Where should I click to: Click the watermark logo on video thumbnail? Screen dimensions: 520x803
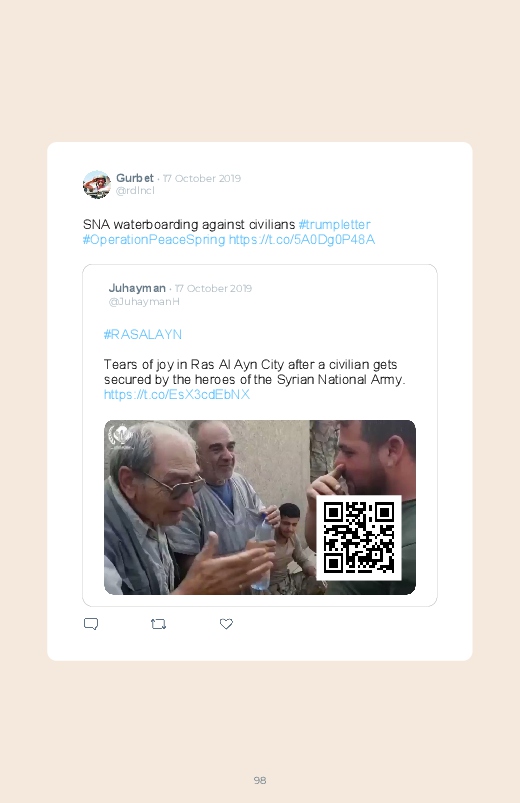(121, 437)
